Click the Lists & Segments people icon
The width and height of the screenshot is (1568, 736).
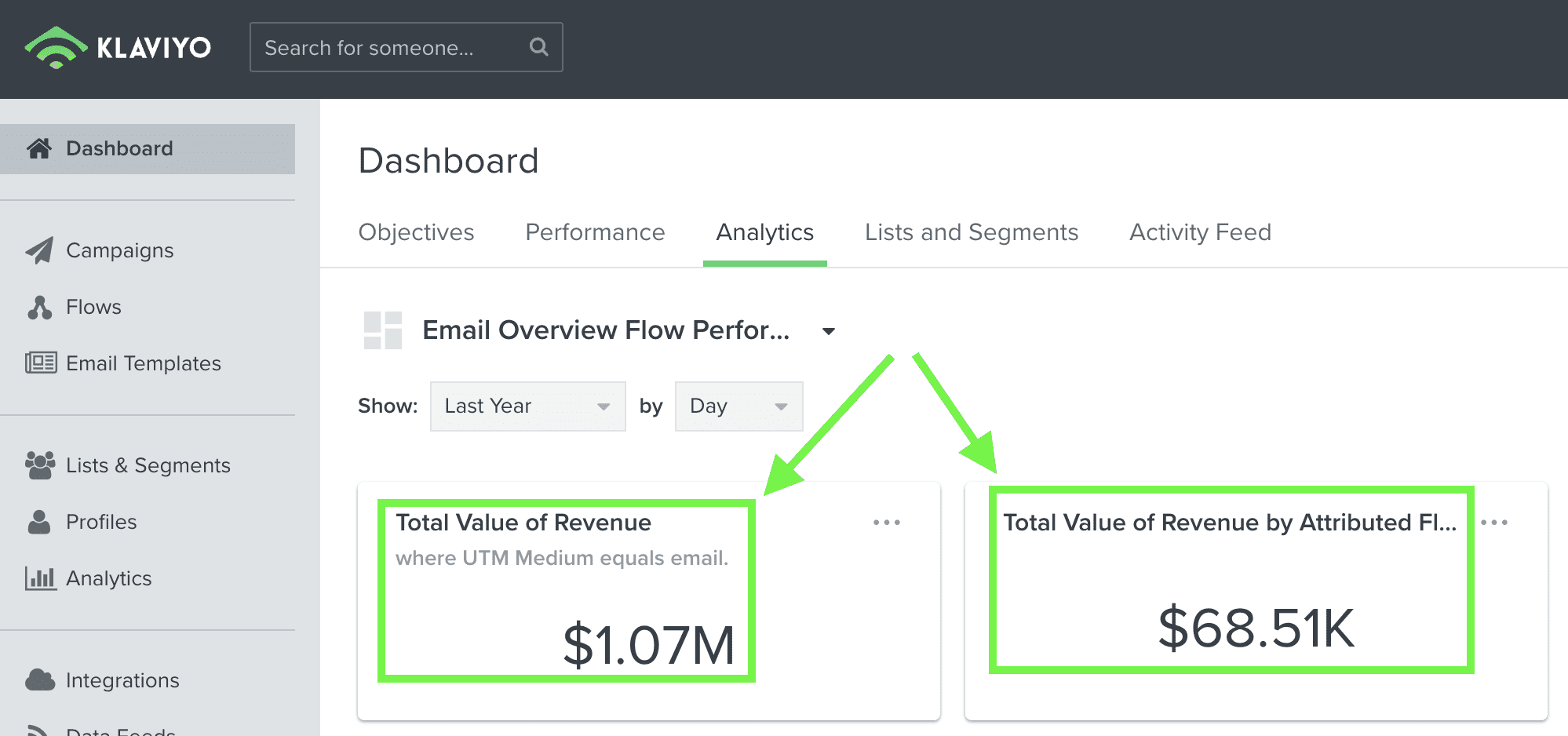(x=40, y=465)
